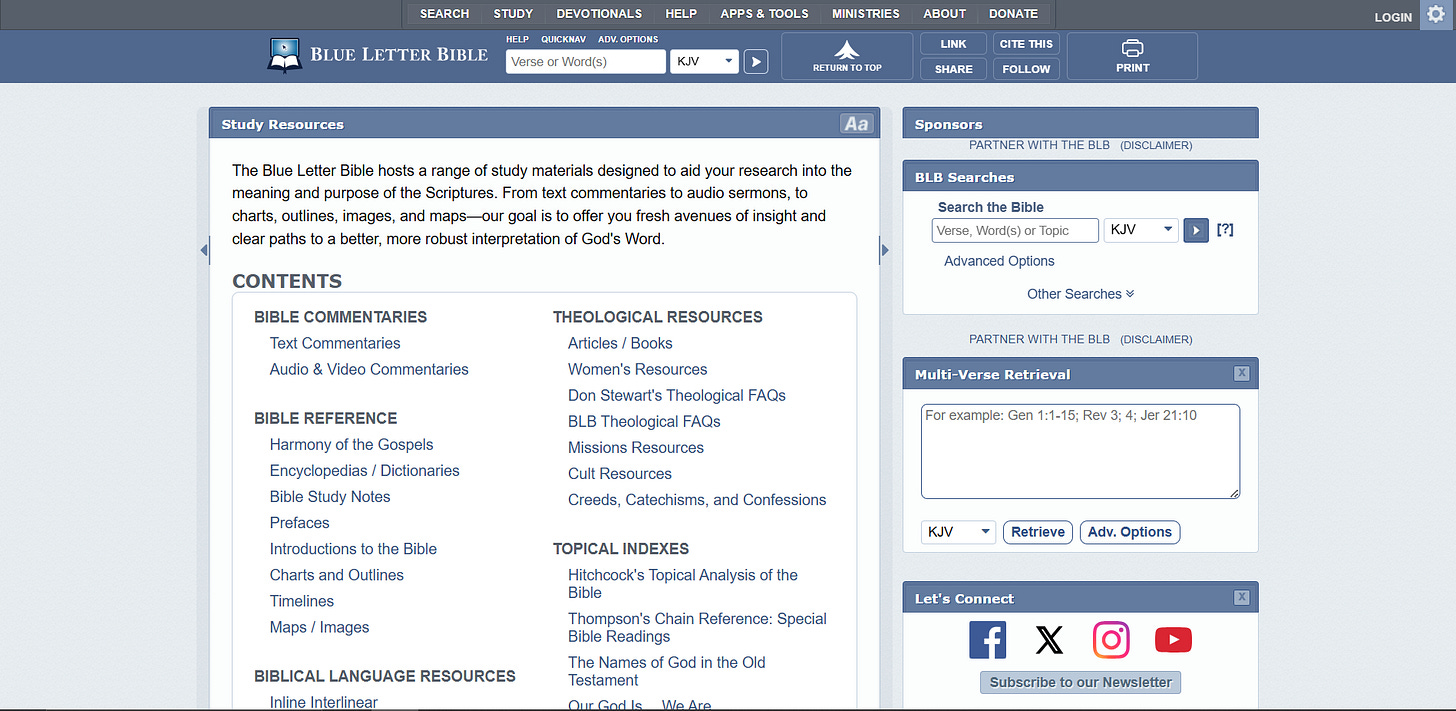Screen dimensions: 1456x711
Task: Open the Instagram icon
Action: 1111,640
